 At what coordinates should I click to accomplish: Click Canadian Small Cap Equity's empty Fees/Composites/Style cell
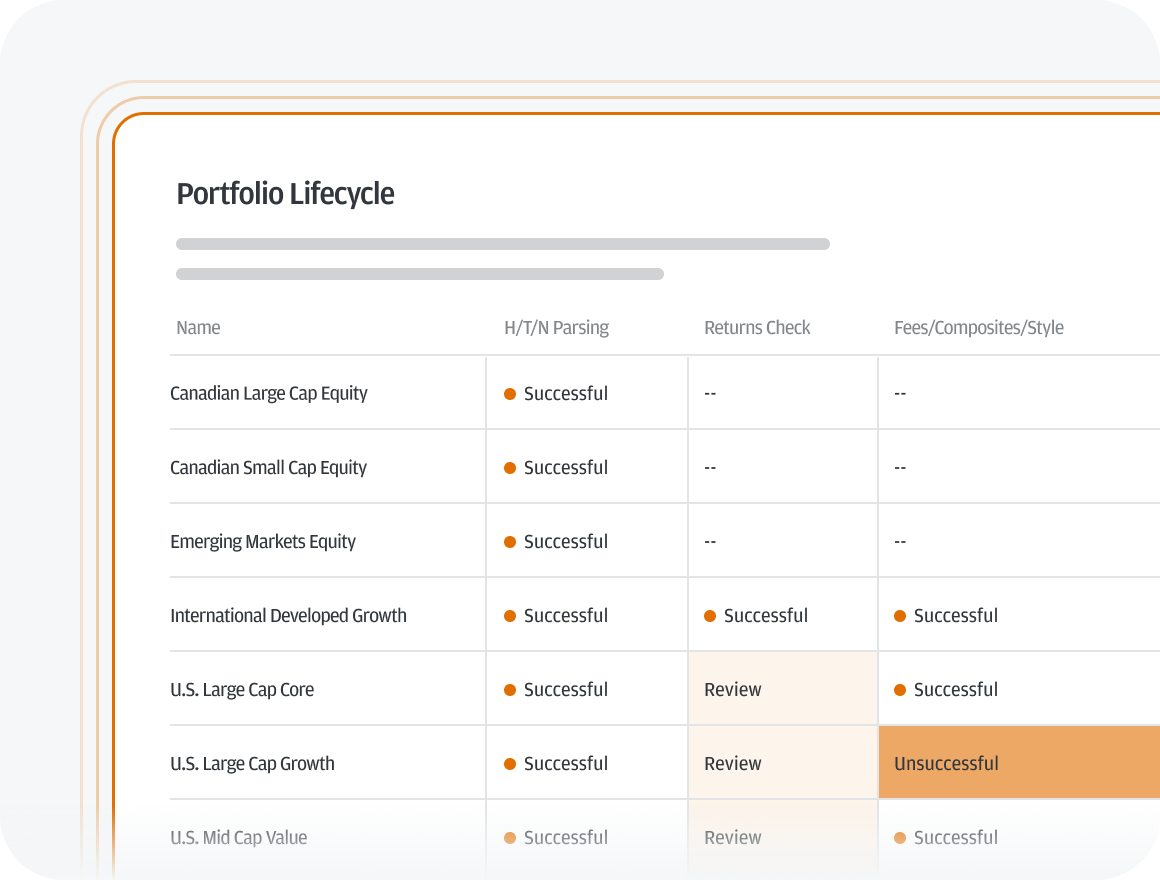coord(1019,467)
